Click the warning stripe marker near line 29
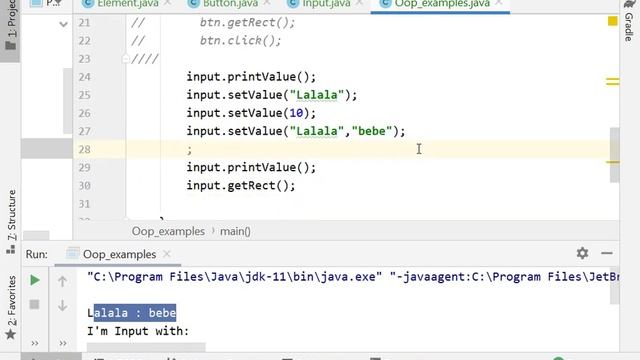640x360 pixels. click(x=612, y=162)
